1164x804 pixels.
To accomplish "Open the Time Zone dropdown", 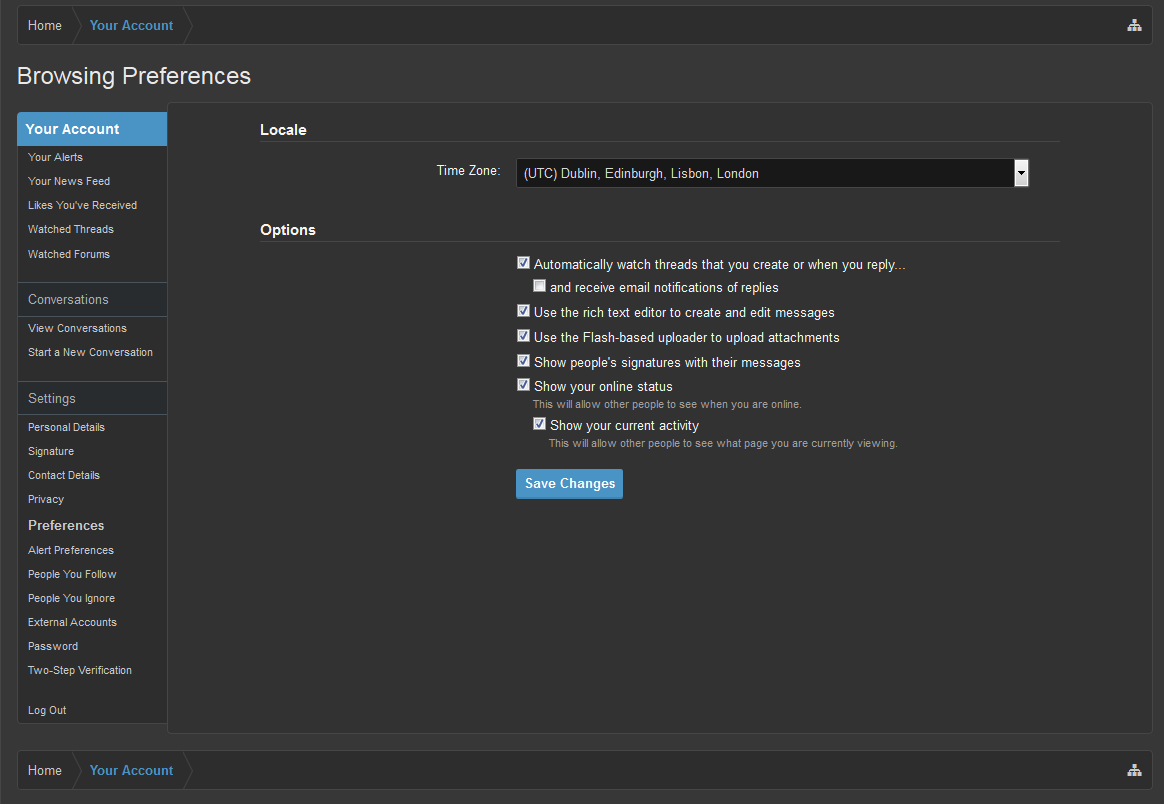I will click(x=772, y=173).
